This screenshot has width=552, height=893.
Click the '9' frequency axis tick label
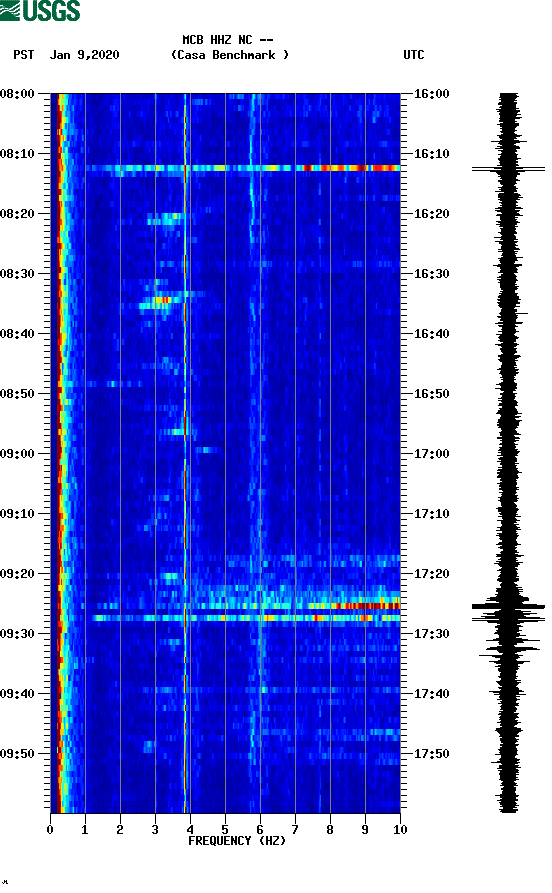point(365,830)
